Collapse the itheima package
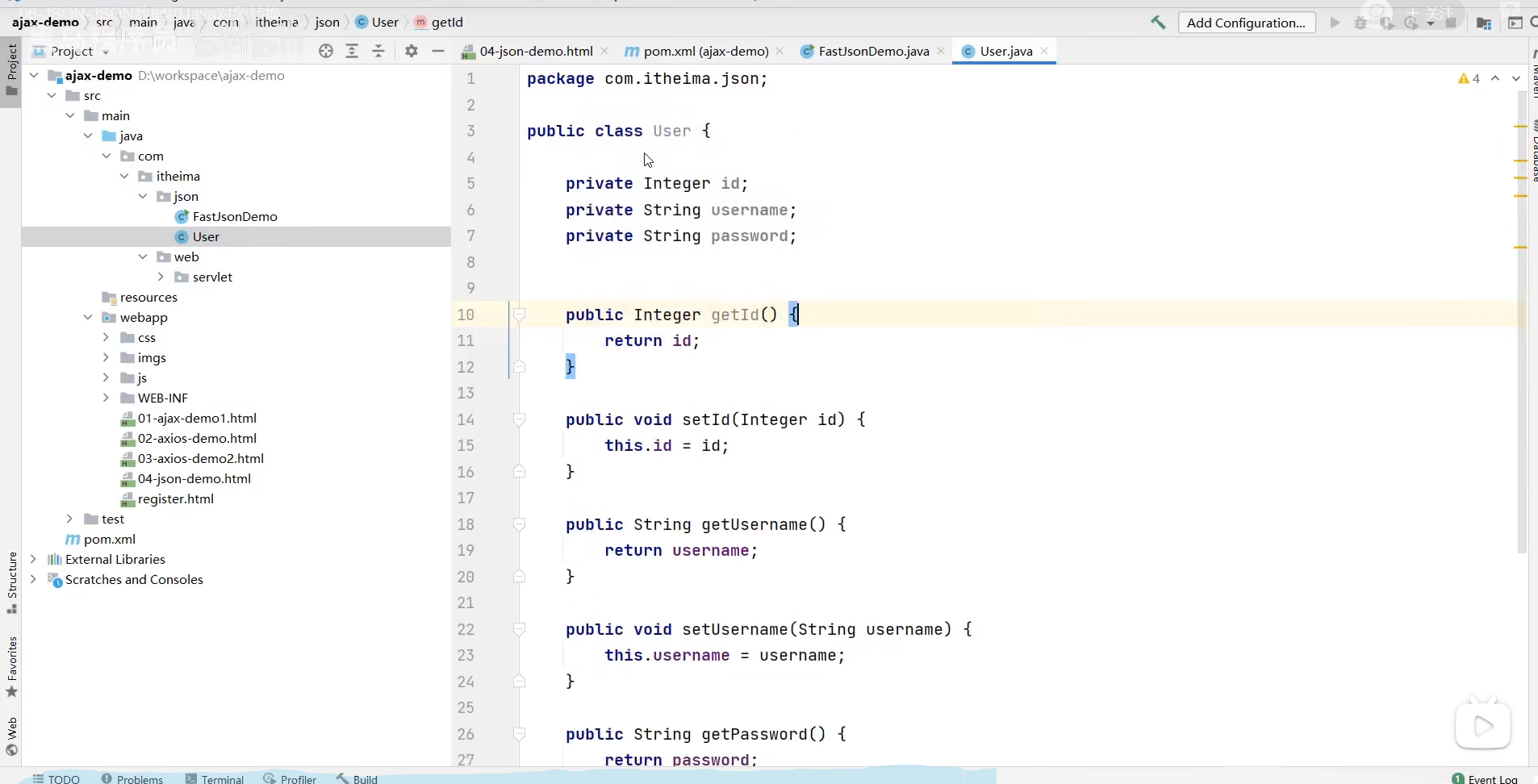Image resolution: width=1538 pixels, height=784 pixels. pyautogui.click(x=124, y=176)
